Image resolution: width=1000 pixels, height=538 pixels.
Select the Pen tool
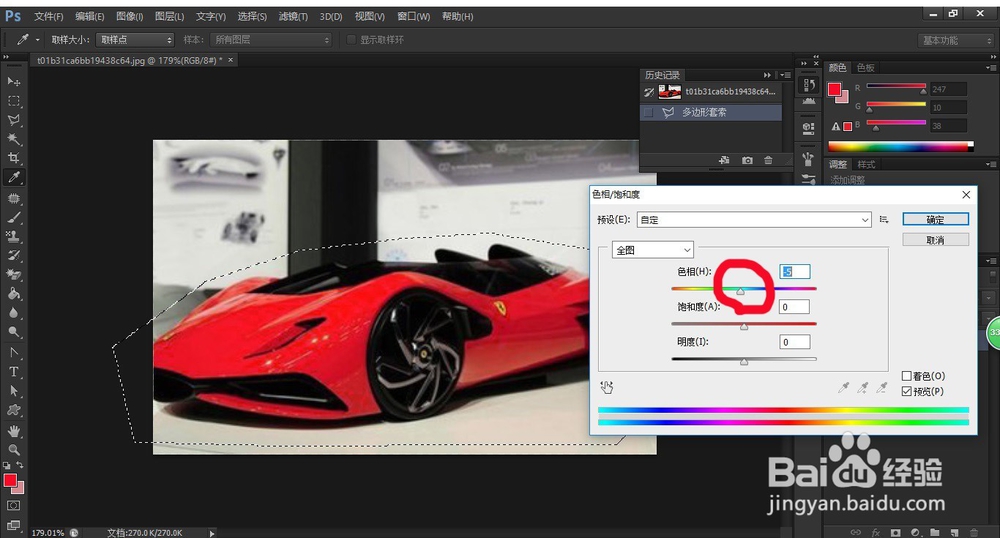click(x=13, y=353)
